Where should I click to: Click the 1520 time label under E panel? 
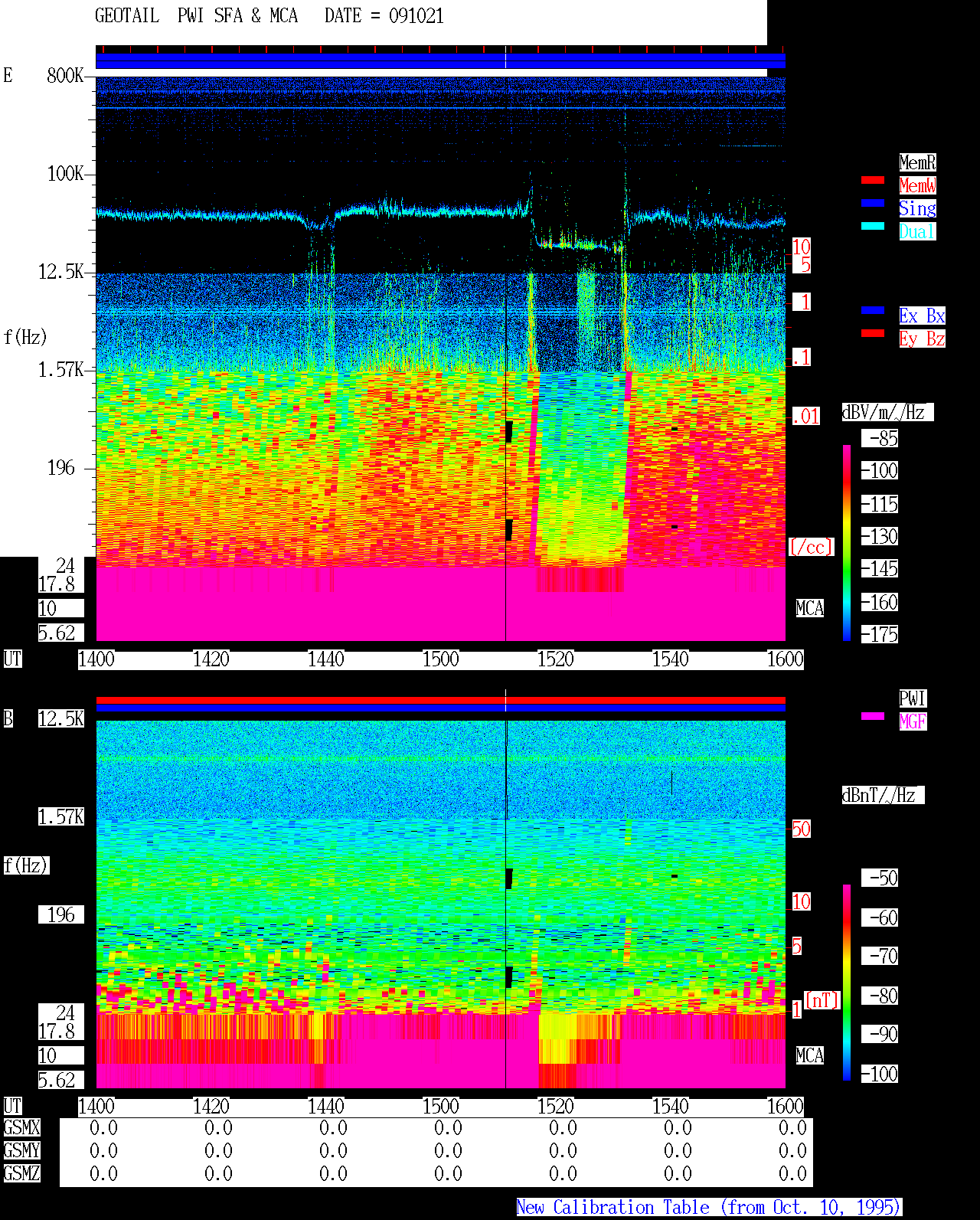point(556,659)
